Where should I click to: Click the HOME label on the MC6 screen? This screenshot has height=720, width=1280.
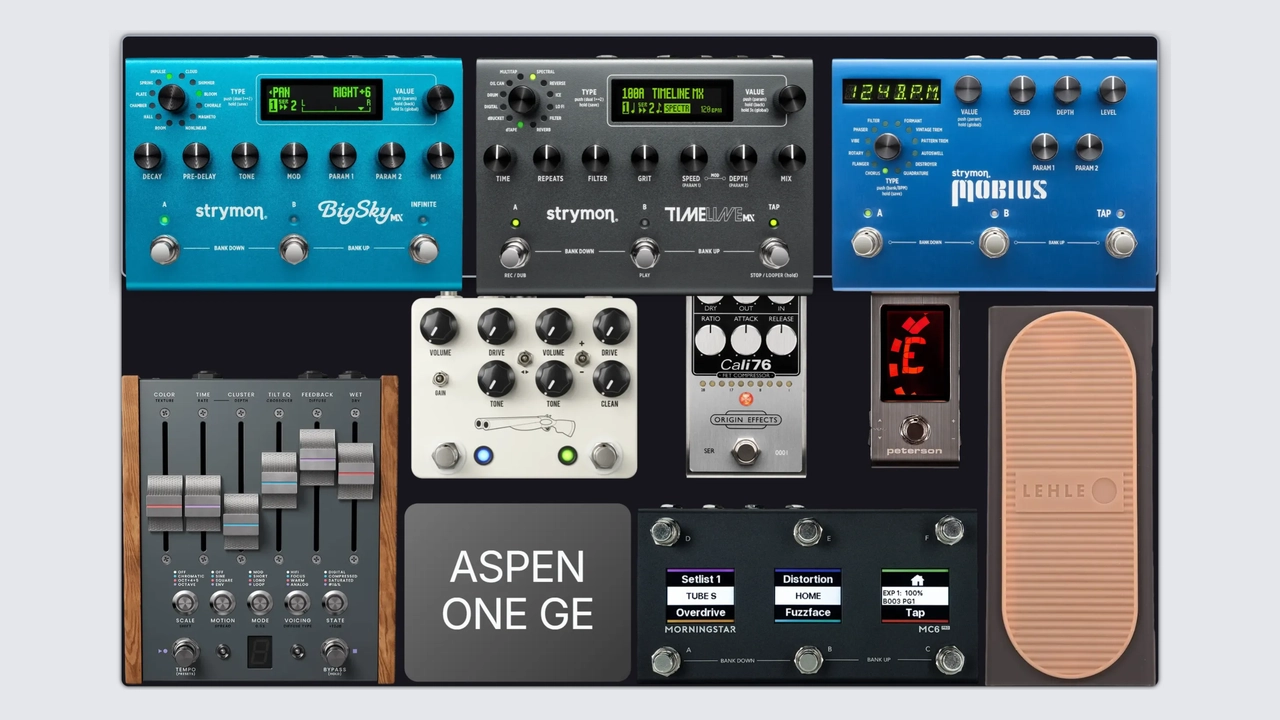pos(808,596)
